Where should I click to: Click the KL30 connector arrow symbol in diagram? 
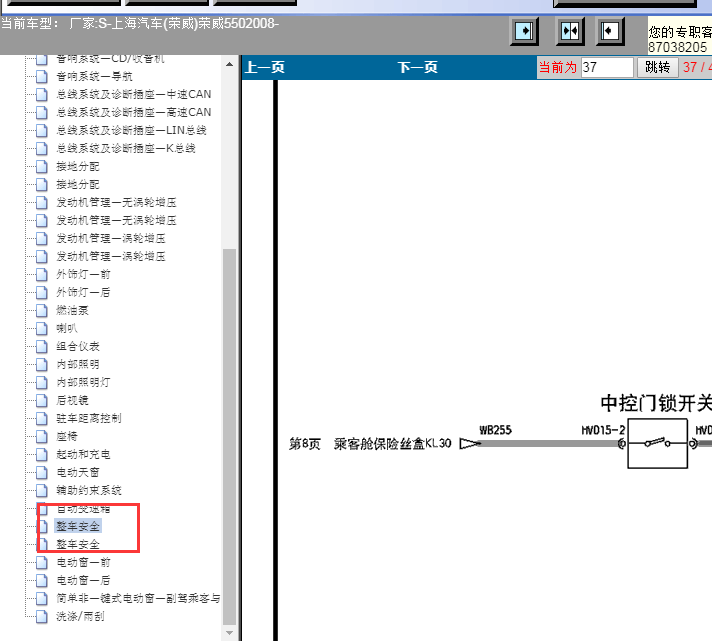click(x=470, y=444)
